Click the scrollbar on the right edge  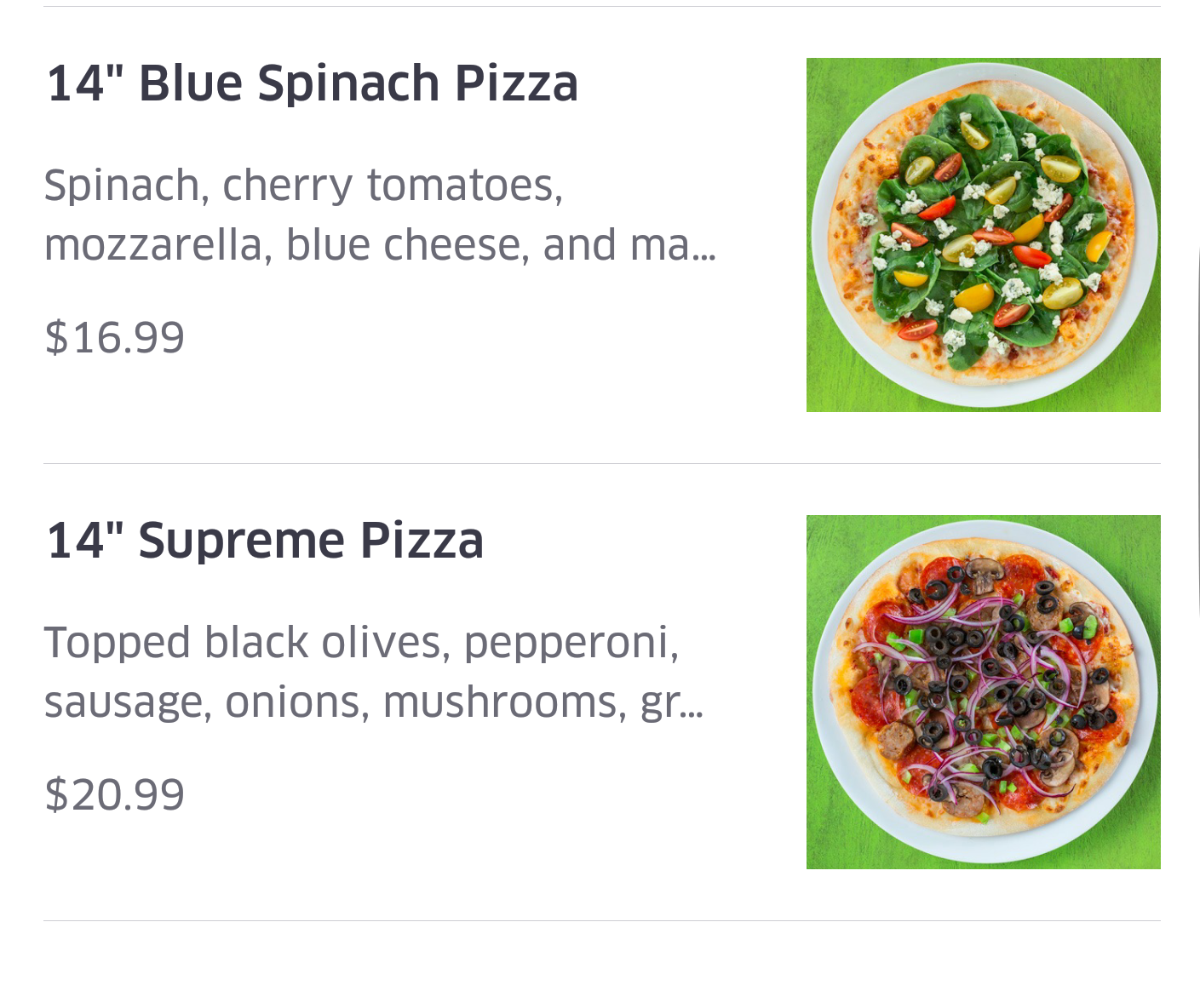pos(1197,426)
